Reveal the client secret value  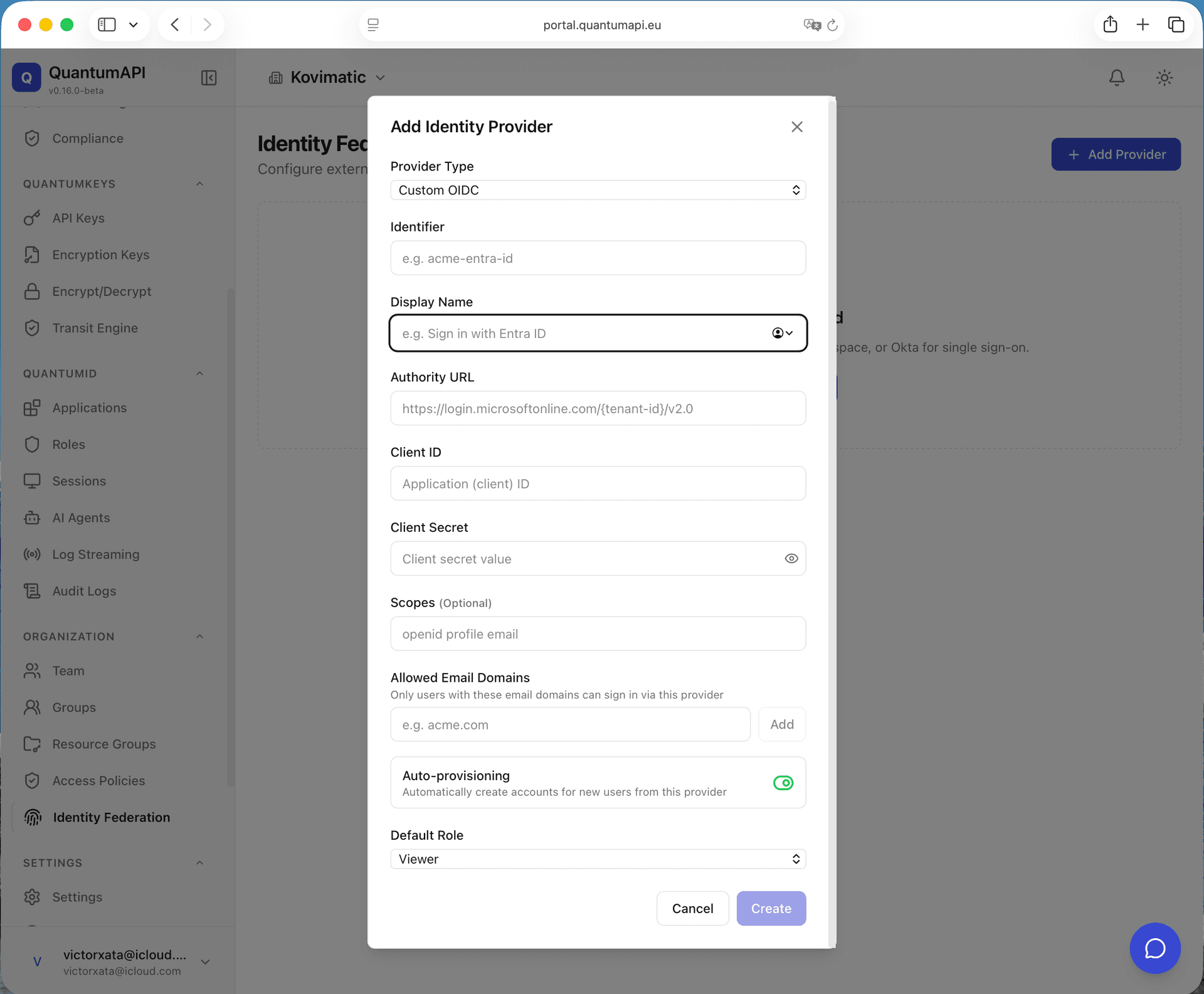pyautogui.click(x=791, y=558)
